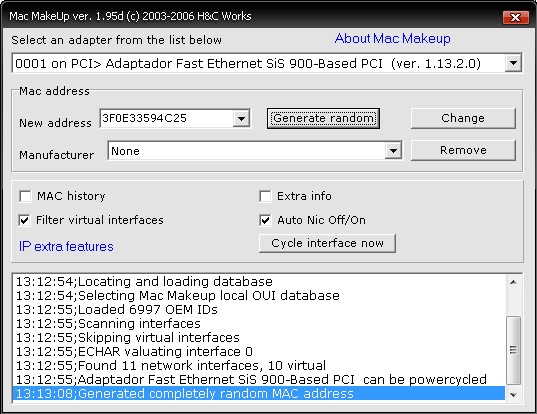Screen dimensions: 537x414
Task: Select log line 'Skipping virtual interfaces'
Action: [259, 338]
